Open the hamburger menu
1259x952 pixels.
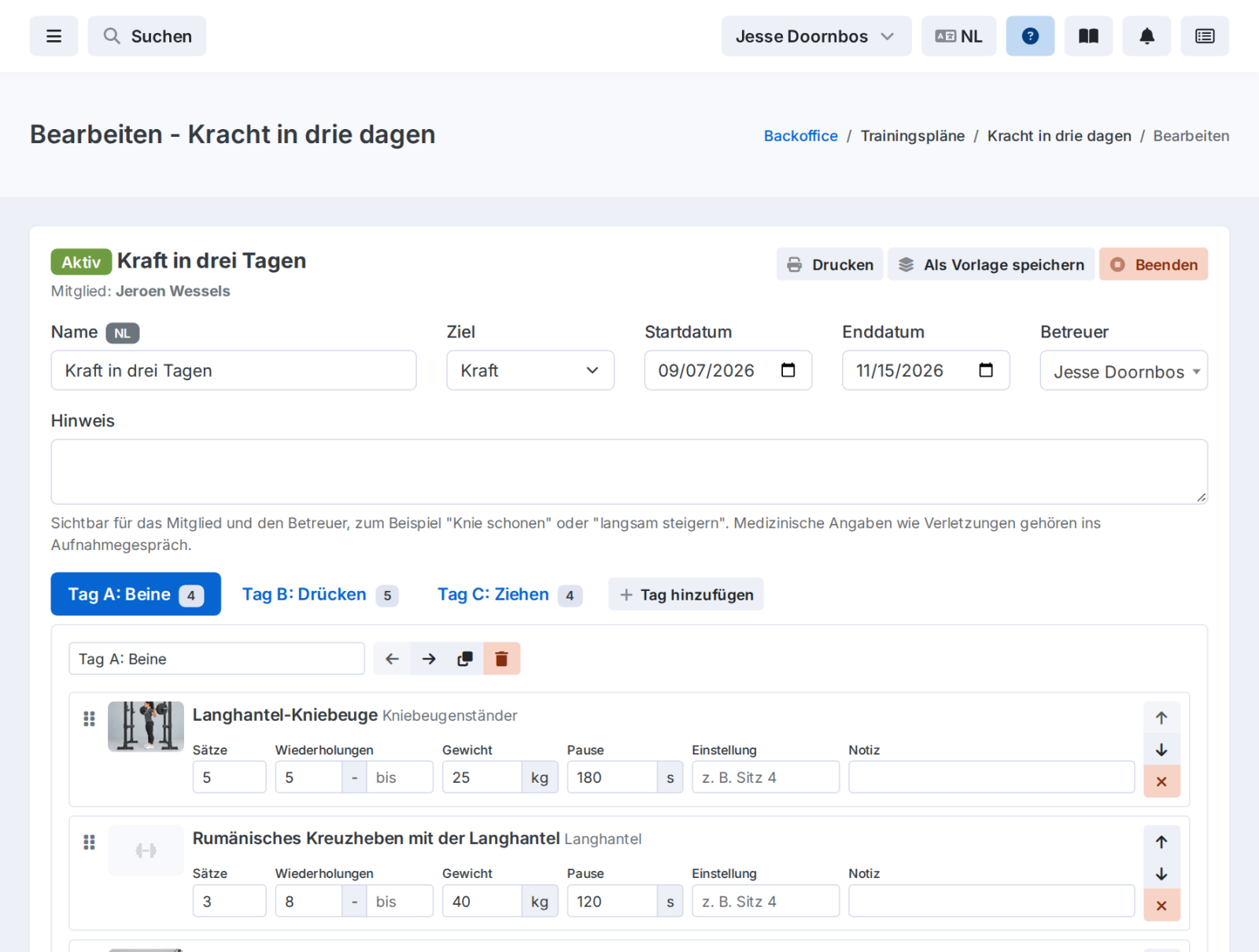click(54, 36)
